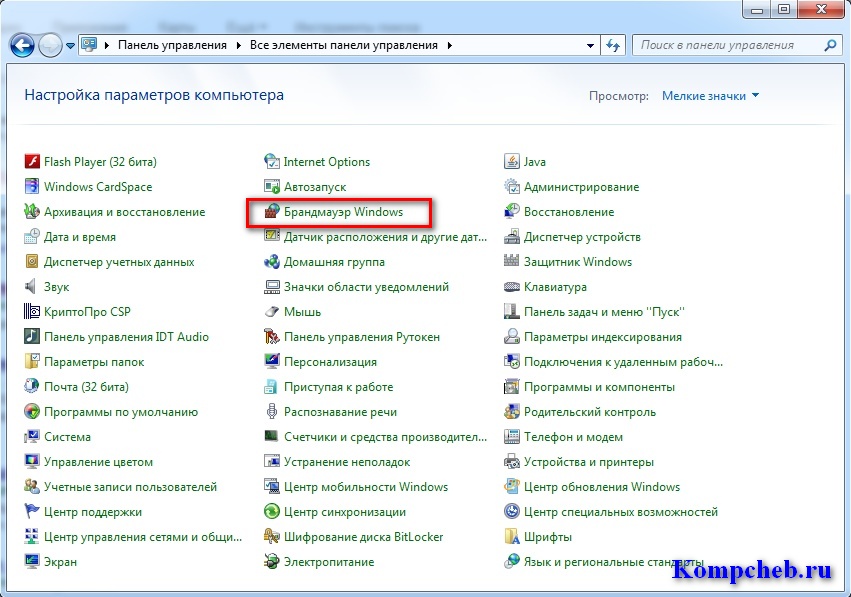Open the Управление цветом link
851x597 pixels.
(x=98, y=462)
